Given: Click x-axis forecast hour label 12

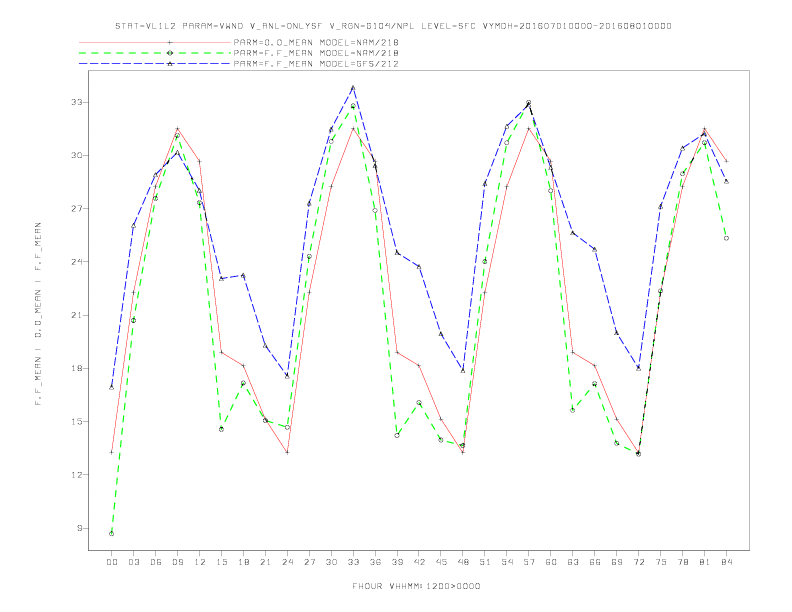Looking at the screenshot, I should 200,562.
